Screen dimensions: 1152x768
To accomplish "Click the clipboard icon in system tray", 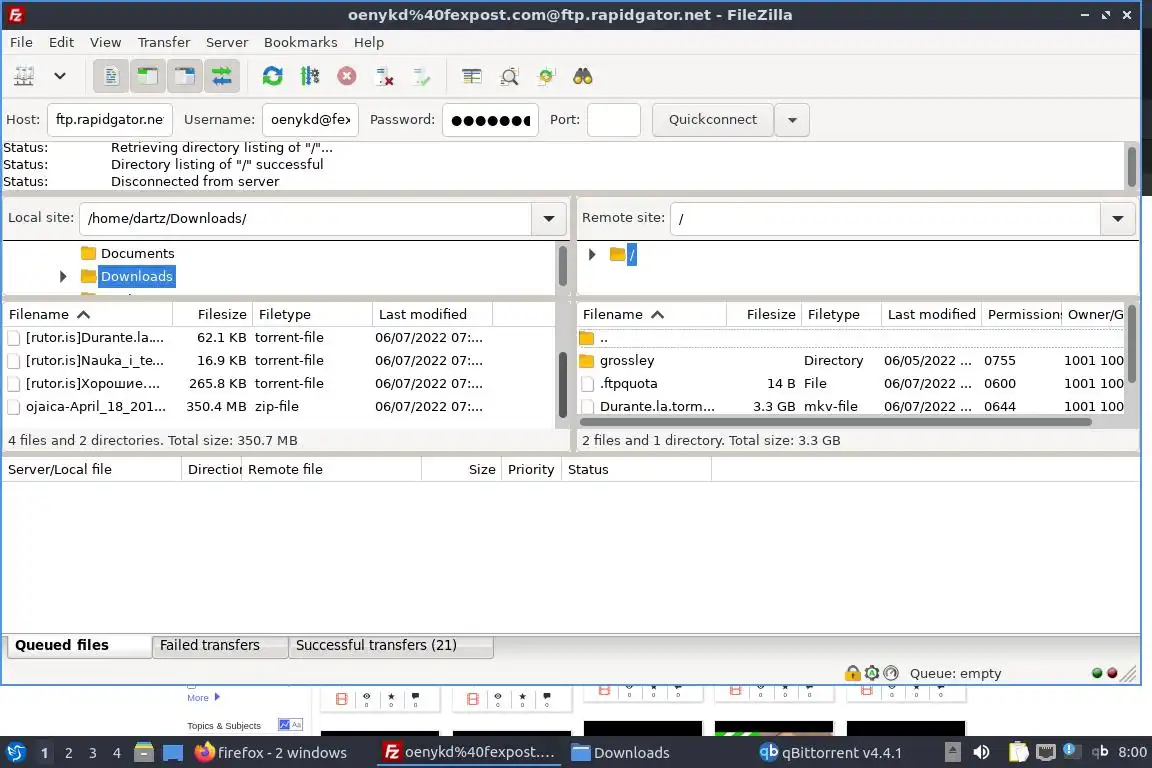I will pyautogui.click(x=1018, y=752).
